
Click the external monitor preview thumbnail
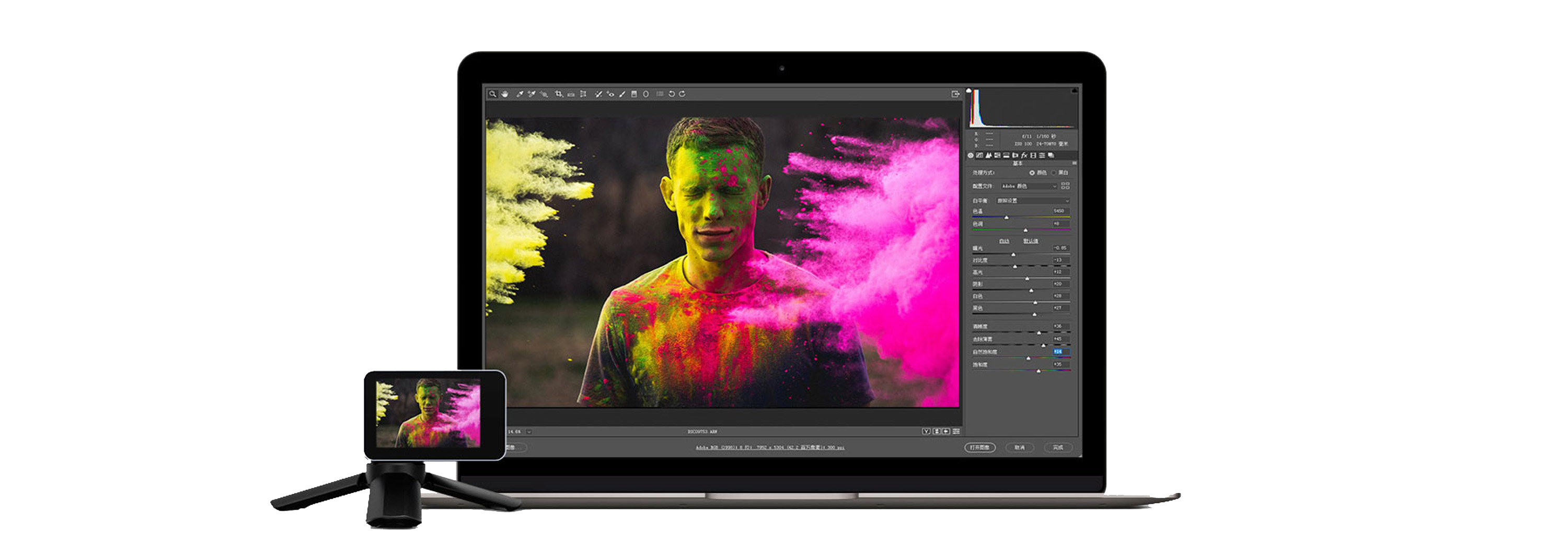click(429, 414)
